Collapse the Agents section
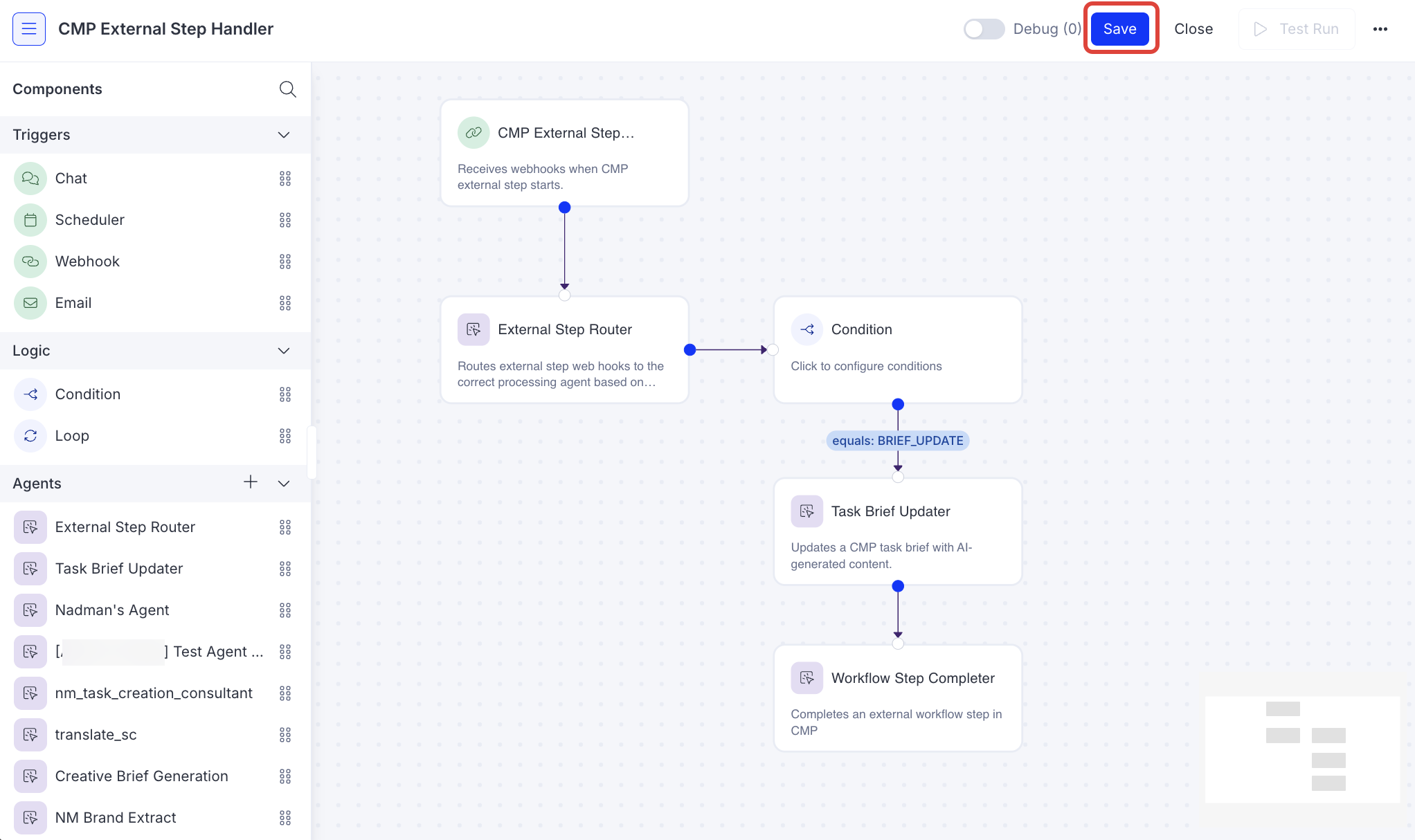 [x=283, y=483]
